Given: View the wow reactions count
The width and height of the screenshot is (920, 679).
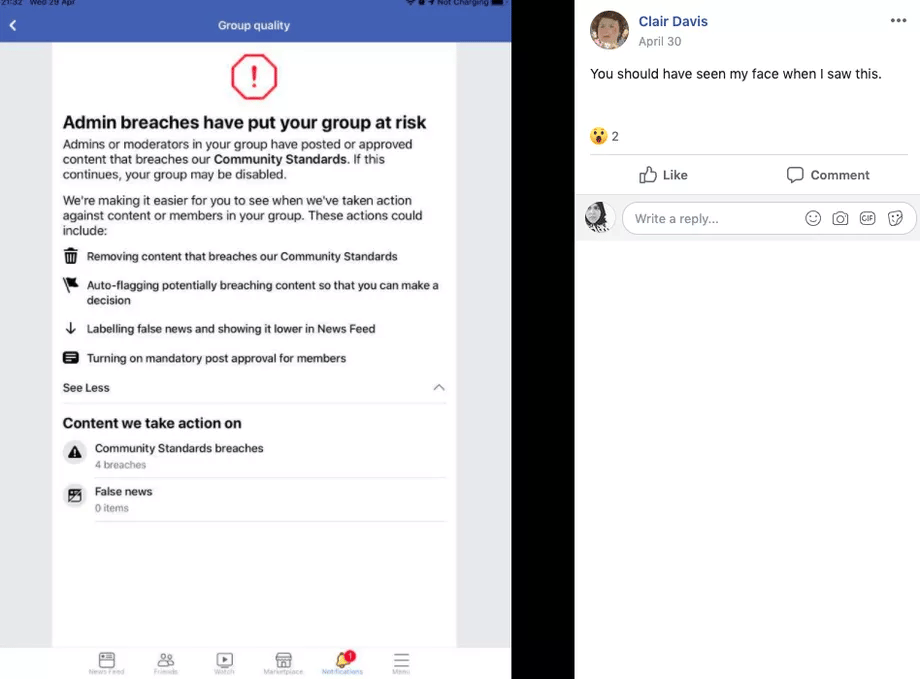Looking at the screenshot, I should click(604, 136).
